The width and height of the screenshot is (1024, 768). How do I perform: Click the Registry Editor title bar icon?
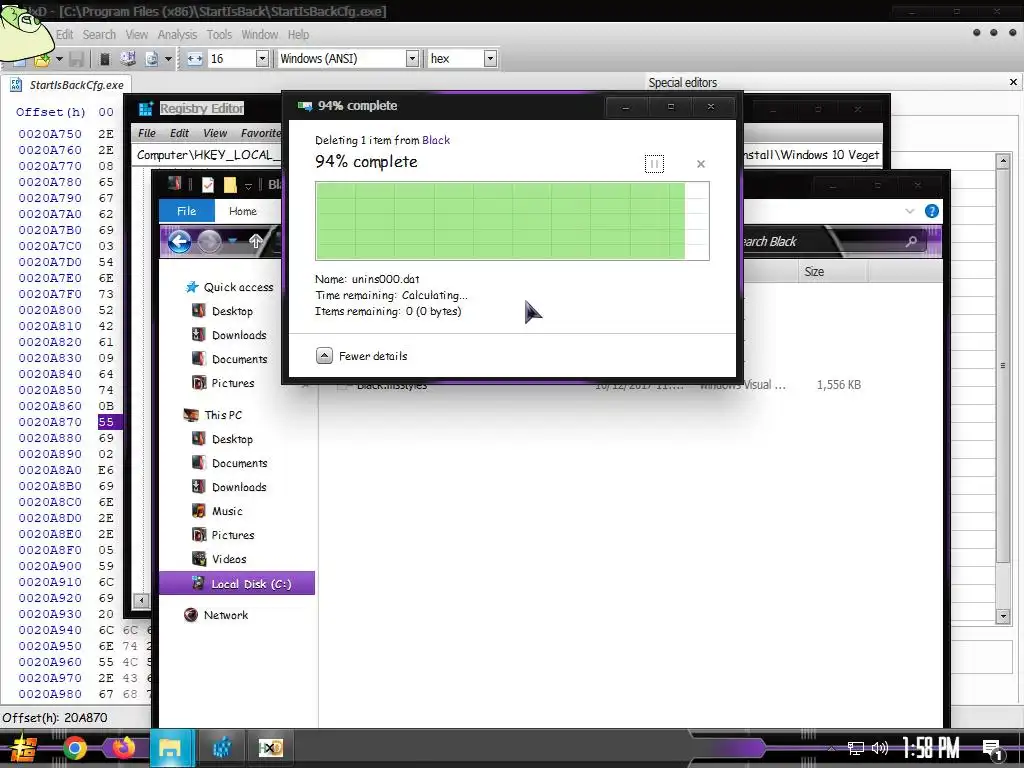tap(146, 108)
